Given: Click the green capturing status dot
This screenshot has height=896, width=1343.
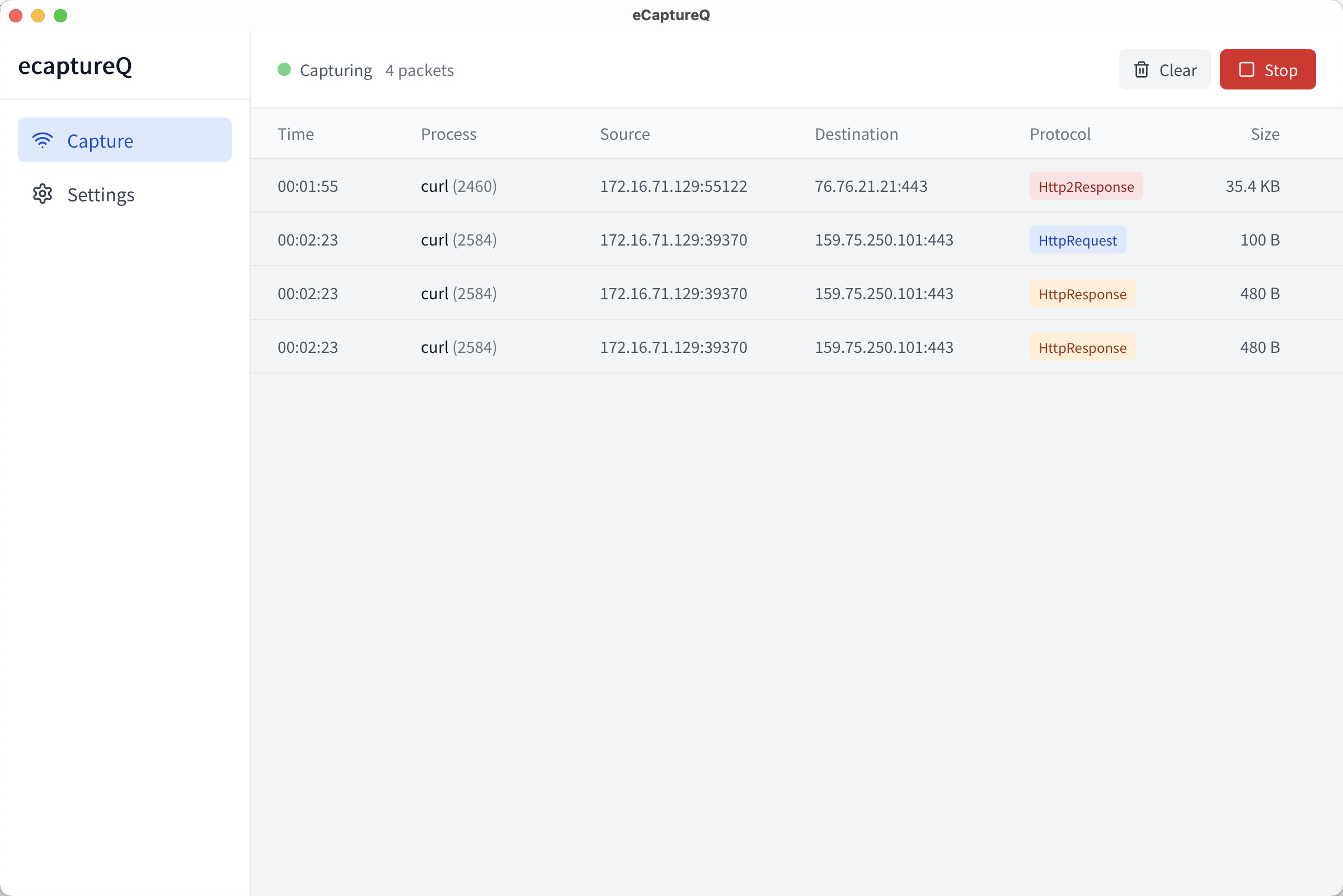Looking at the screenshot, I should [x=284, y=70].
